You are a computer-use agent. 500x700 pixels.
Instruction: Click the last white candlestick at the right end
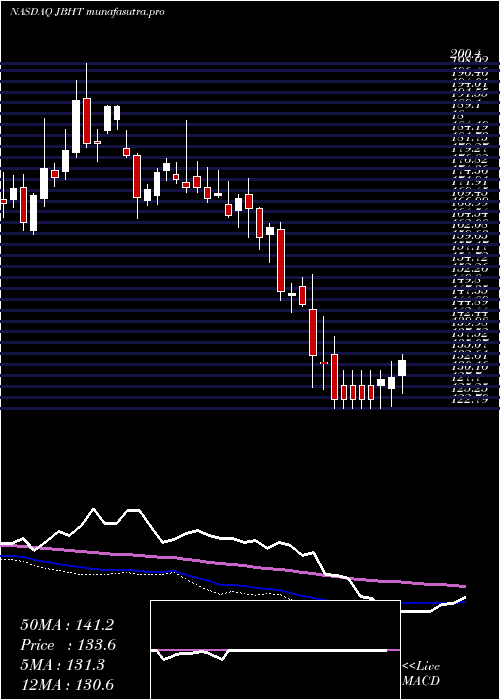(402, 368)
